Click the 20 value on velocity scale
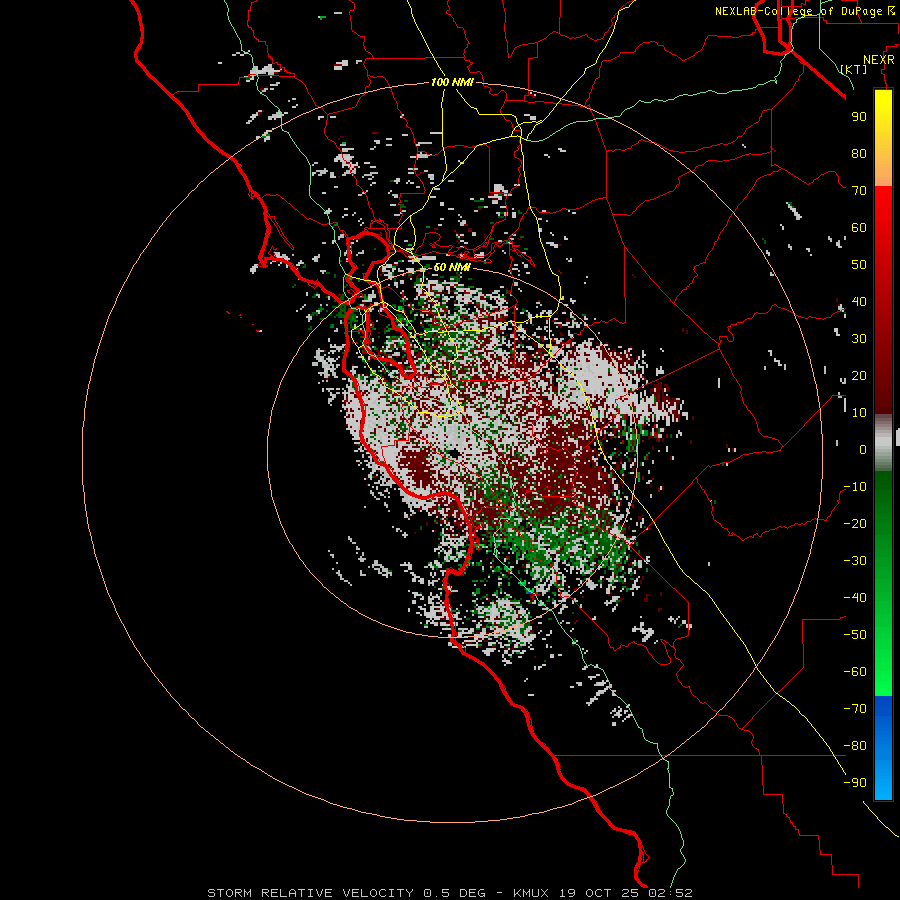 point(859,376)
